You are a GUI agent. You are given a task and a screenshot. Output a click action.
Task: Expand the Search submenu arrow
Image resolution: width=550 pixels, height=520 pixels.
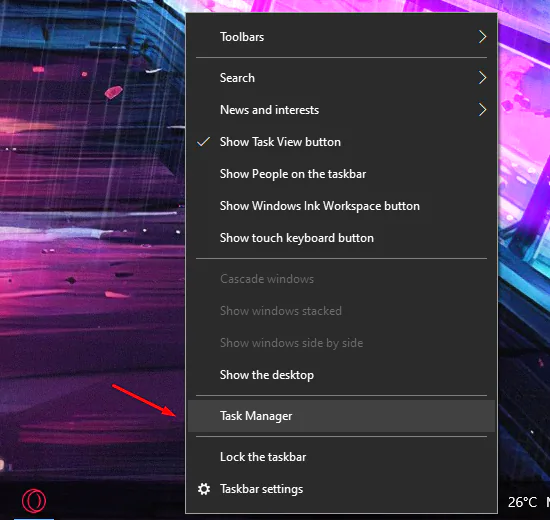coord(483,78)
